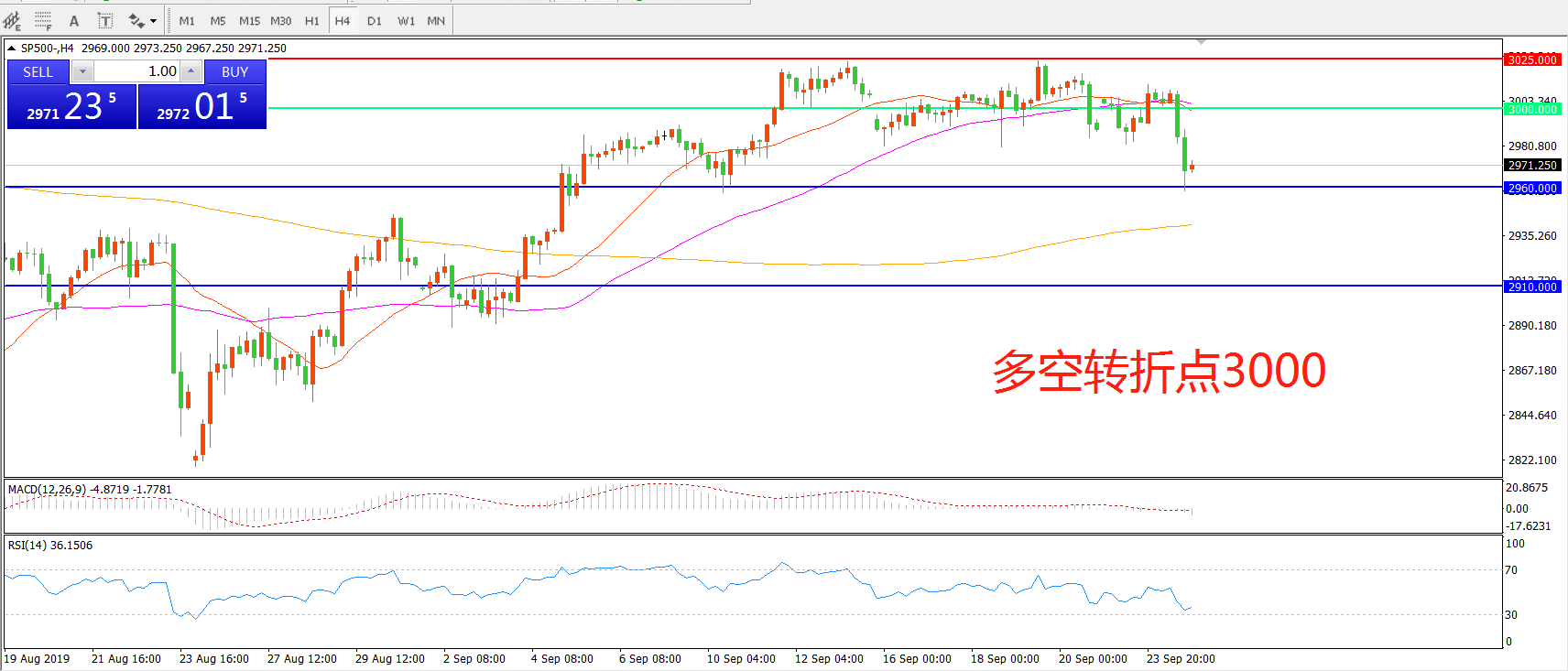This screenshot has height=671, width=1568.
Task: Click the volume field showing 1.00
Action: 137,71
